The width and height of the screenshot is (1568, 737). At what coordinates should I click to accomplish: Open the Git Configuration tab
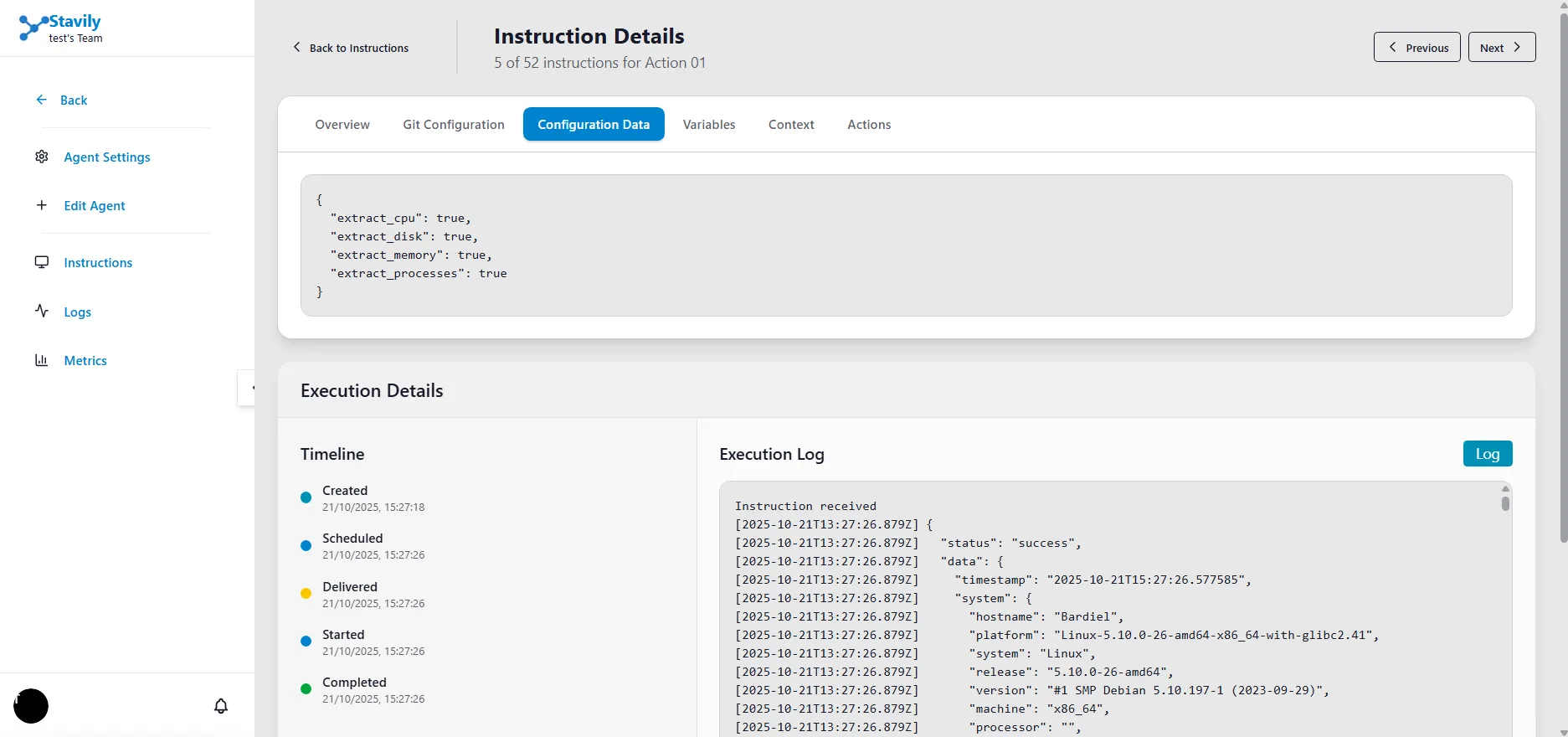coord(454,124)
